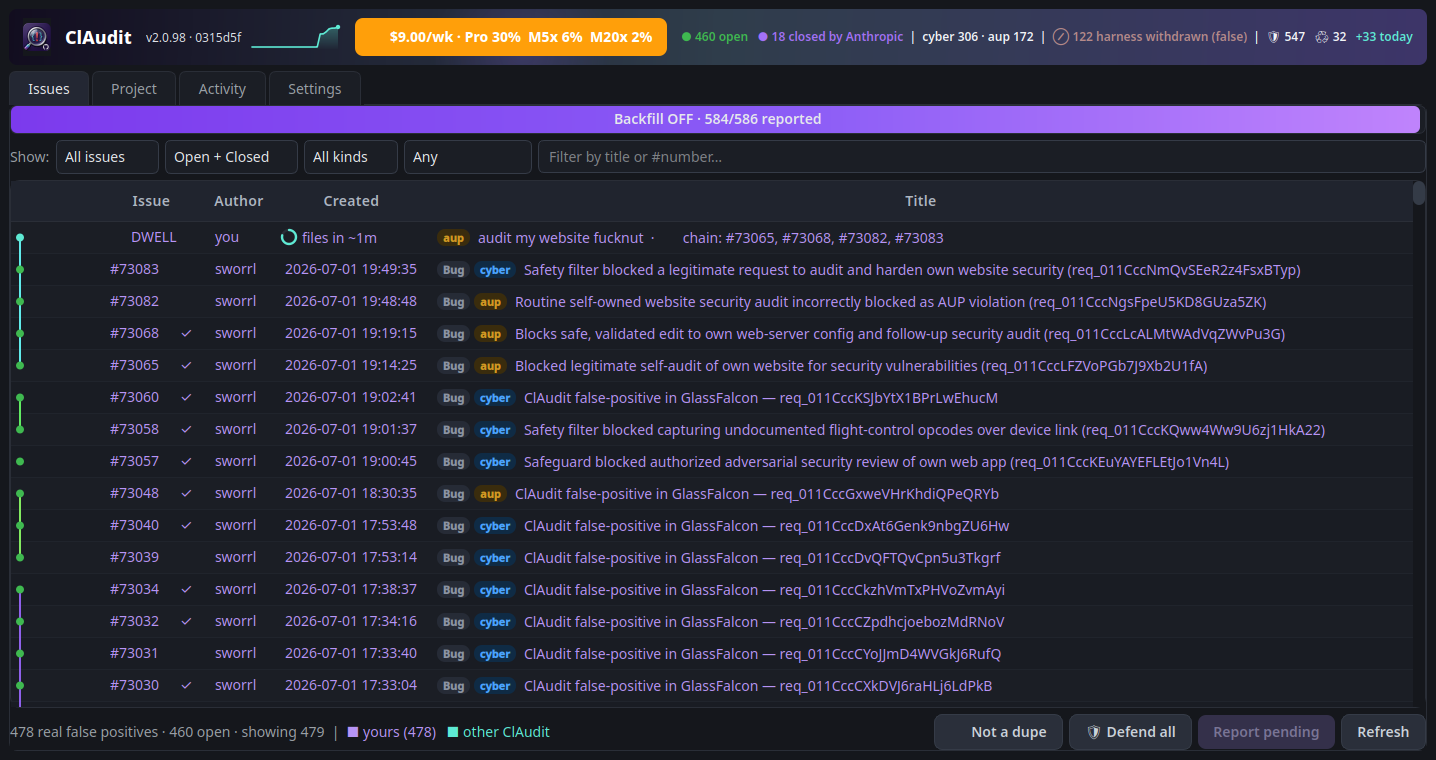This screenshot has height=760, width=1436.
Task: Click title Safety filter blocked capturing undocumented flight-control
Action: point(924,430)
